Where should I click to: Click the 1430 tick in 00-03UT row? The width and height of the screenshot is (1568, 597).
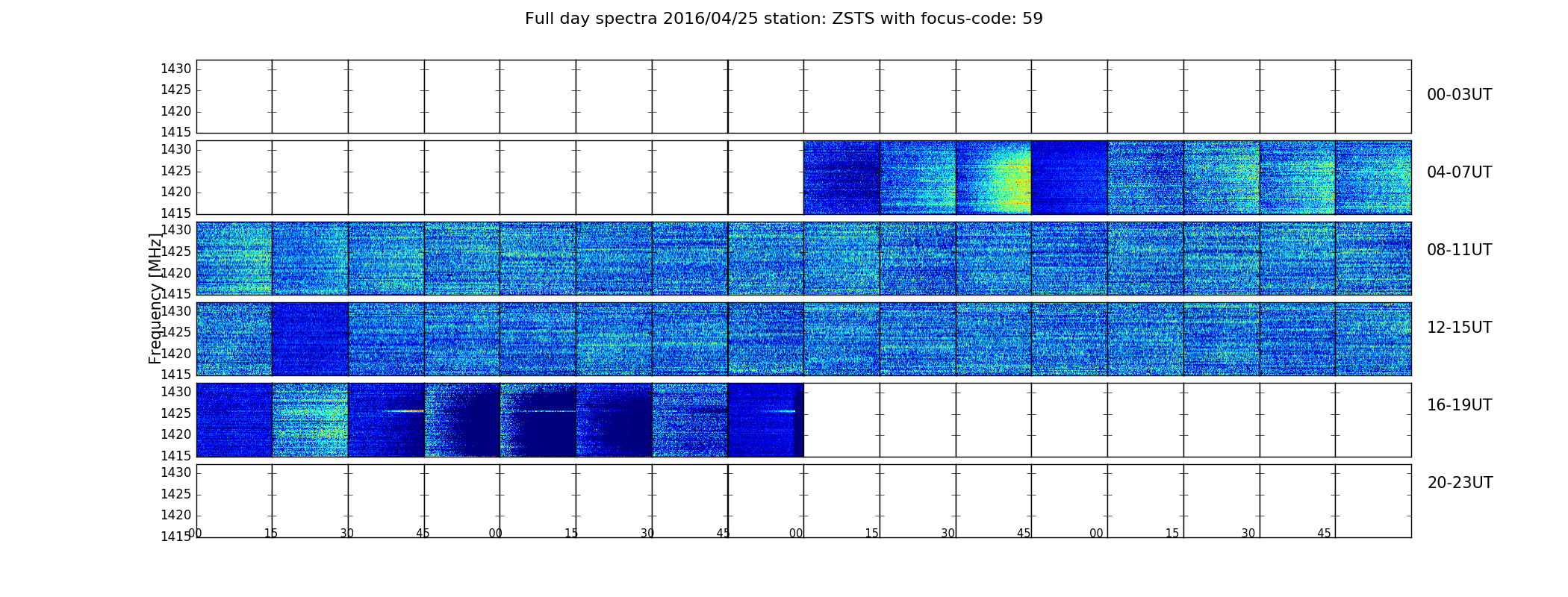click(x=176, y=69)
